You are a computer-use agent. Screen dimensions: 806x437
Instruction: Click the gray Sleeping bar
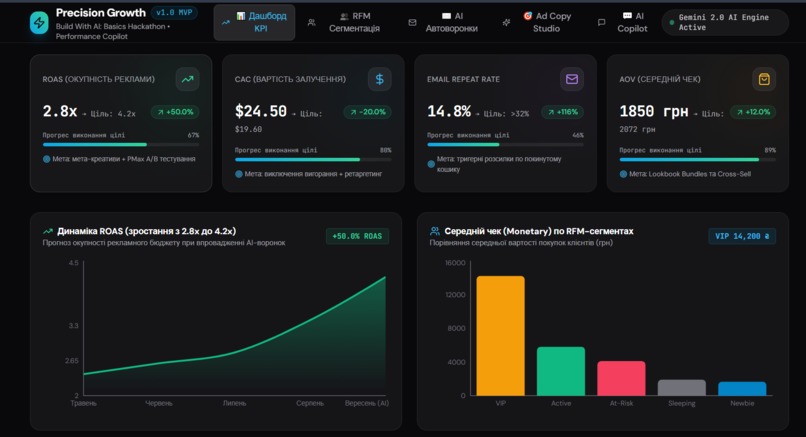(x=682, y=388)
